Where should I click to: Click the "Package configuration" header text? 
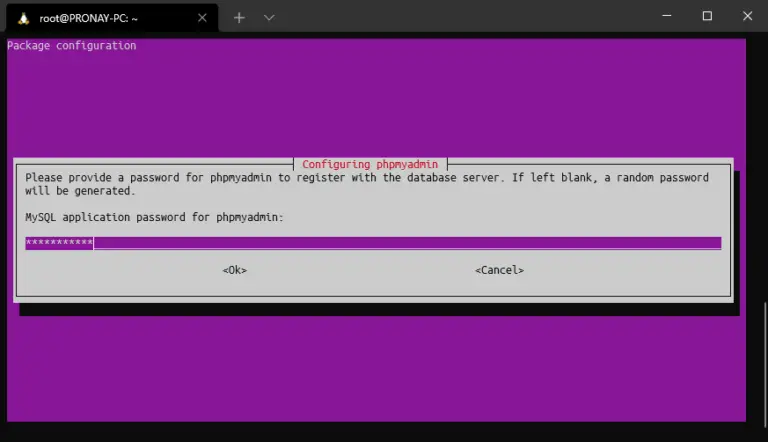click(x=72, y=46)
